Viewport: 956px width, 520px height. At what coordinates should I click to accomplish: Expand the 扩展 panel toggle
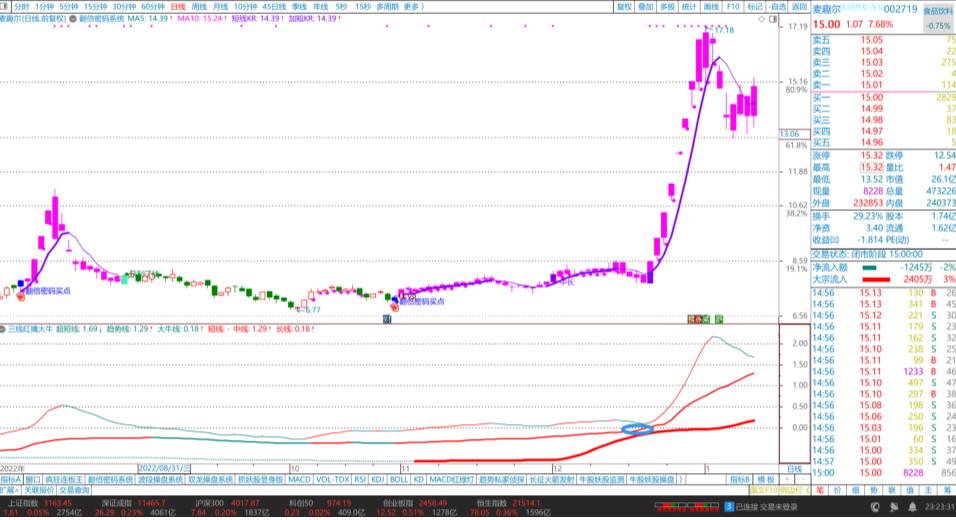10,490
